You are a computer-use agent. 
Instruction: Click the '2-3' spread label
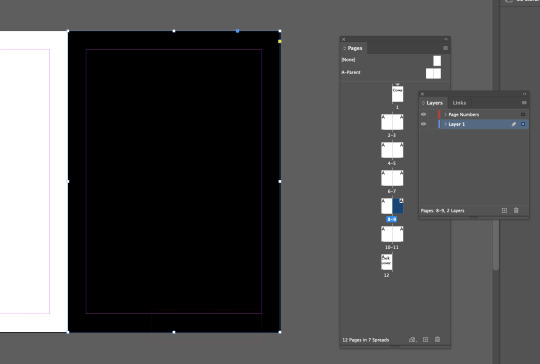[x=392, y=135]
